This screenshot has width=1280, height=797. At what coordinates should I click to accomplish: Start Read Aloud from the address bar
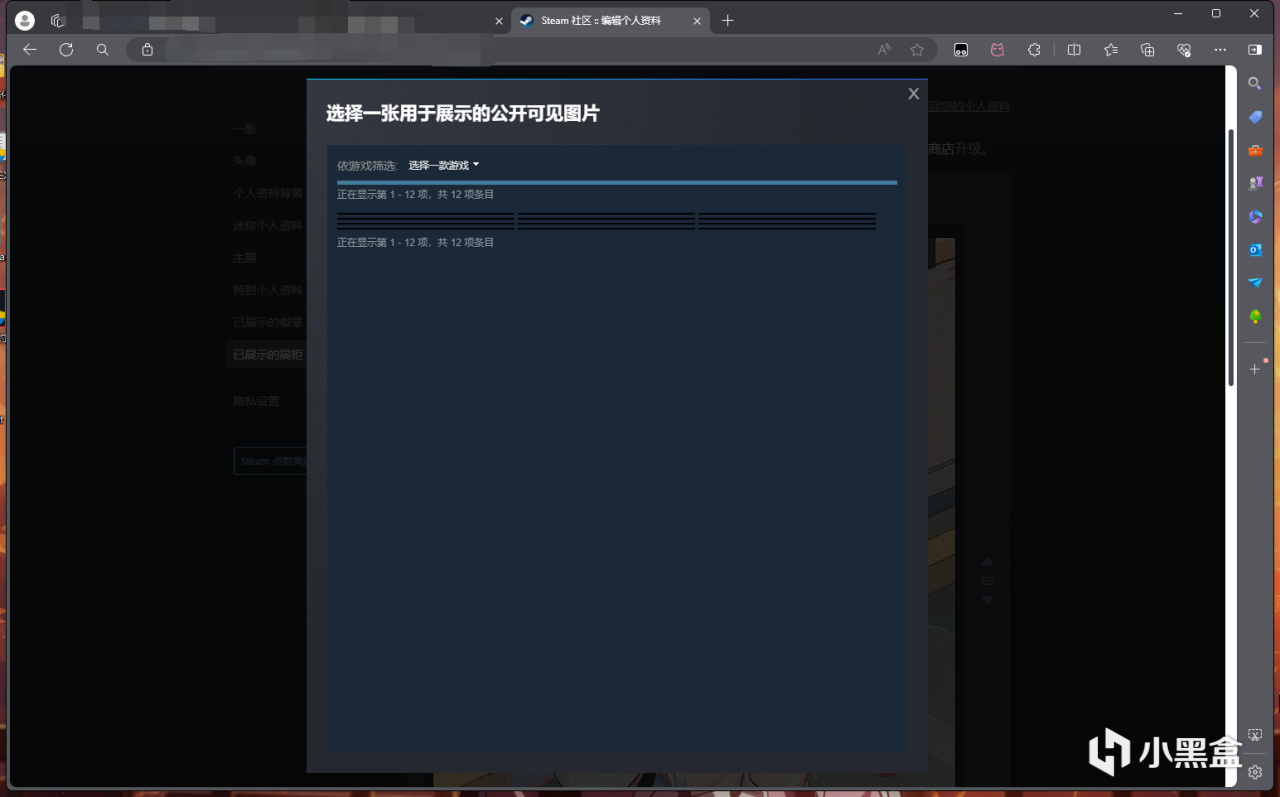[884, 49]
